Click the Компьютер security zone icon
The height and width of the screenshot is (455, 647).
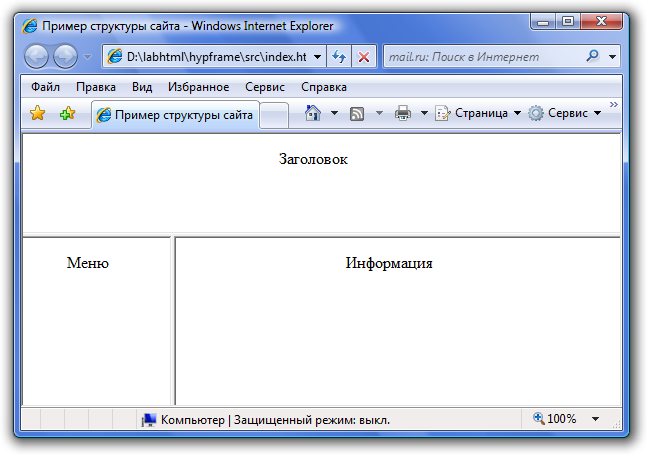click(x=149, y=420)
